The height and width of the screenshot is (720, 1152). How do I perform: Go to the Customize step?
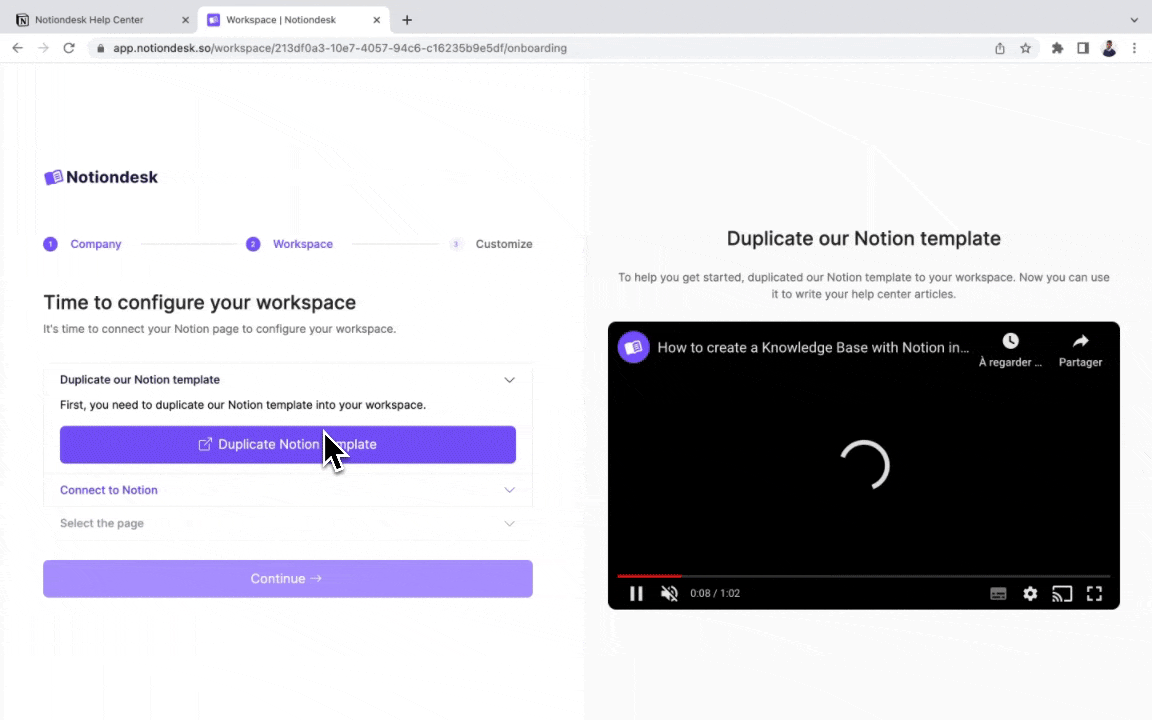click(x=491, y=244)
